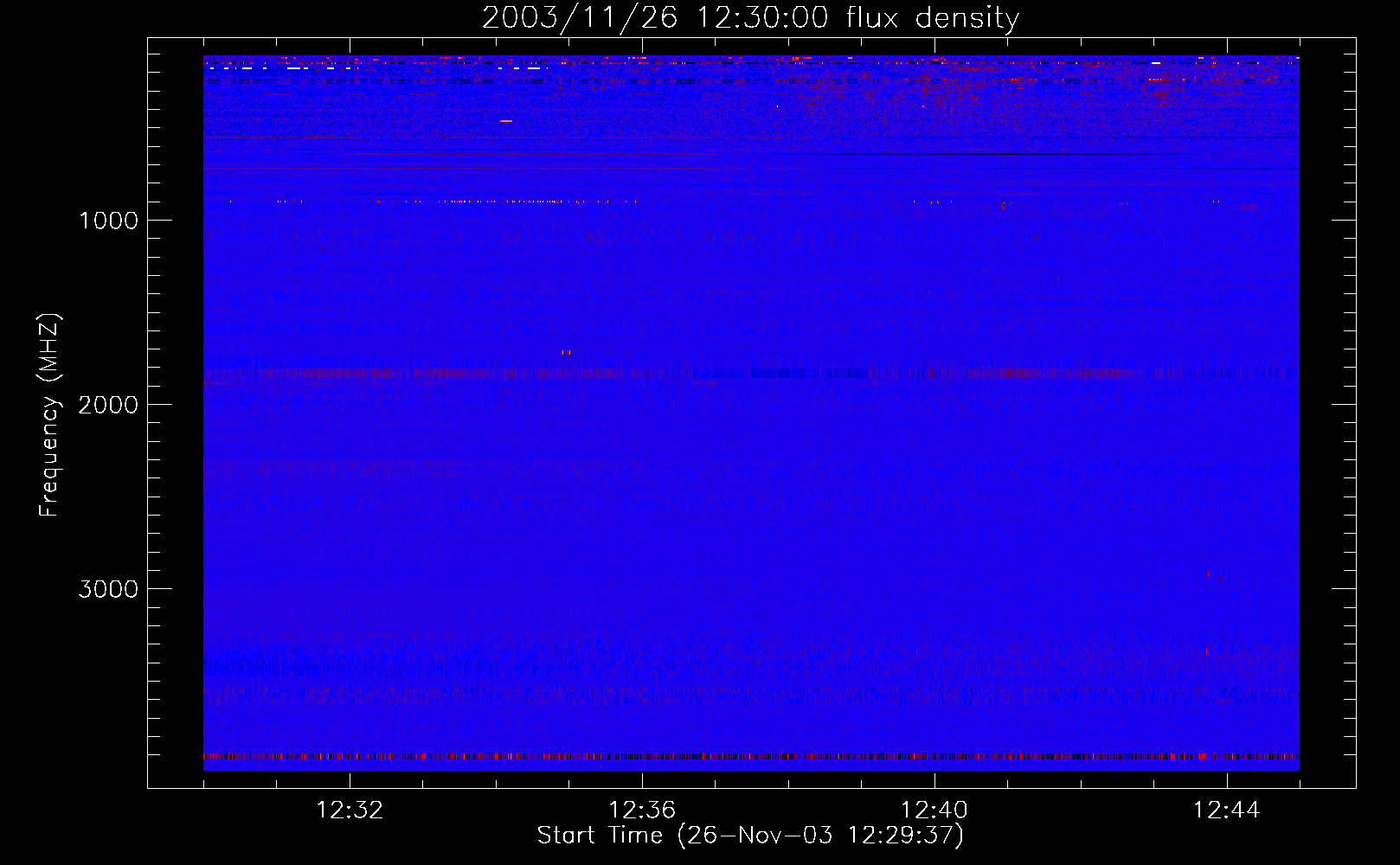Click the plot title '2003/11/26 12:30:00 flux density'

click(750, 18)
